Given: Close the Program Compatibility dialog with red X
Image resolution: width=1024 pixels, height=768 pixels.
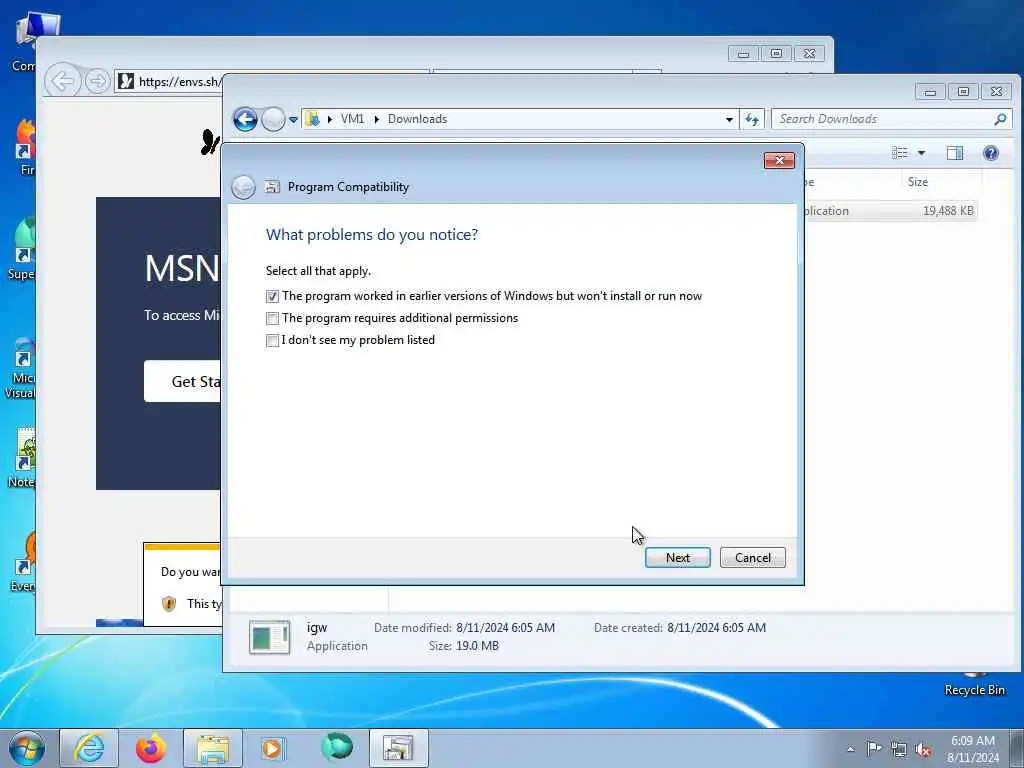Looking at the screenshot, I should pos(779,161).
